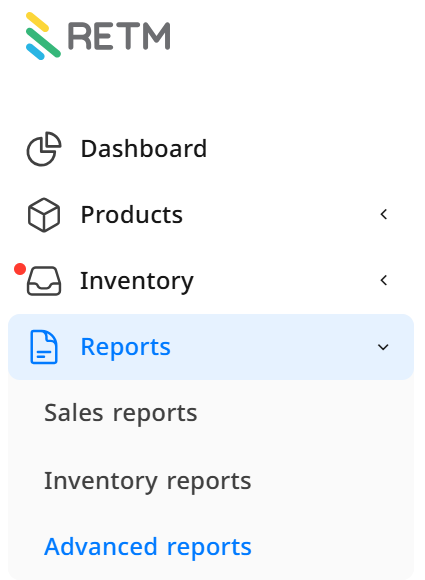Click the Inventory tray icon
Viewport: 425px width, 580px height.
pyautogui.click(x=44, y=281)
